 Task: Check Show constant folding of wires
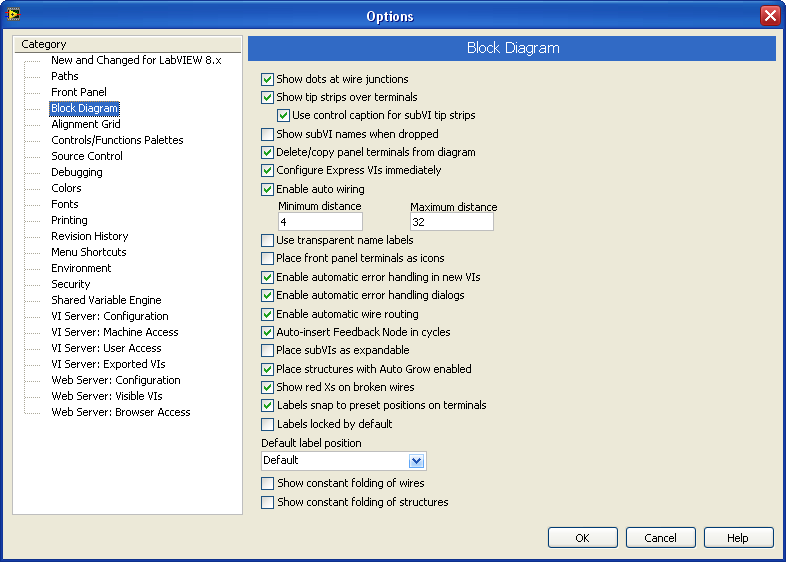(268, 483)
